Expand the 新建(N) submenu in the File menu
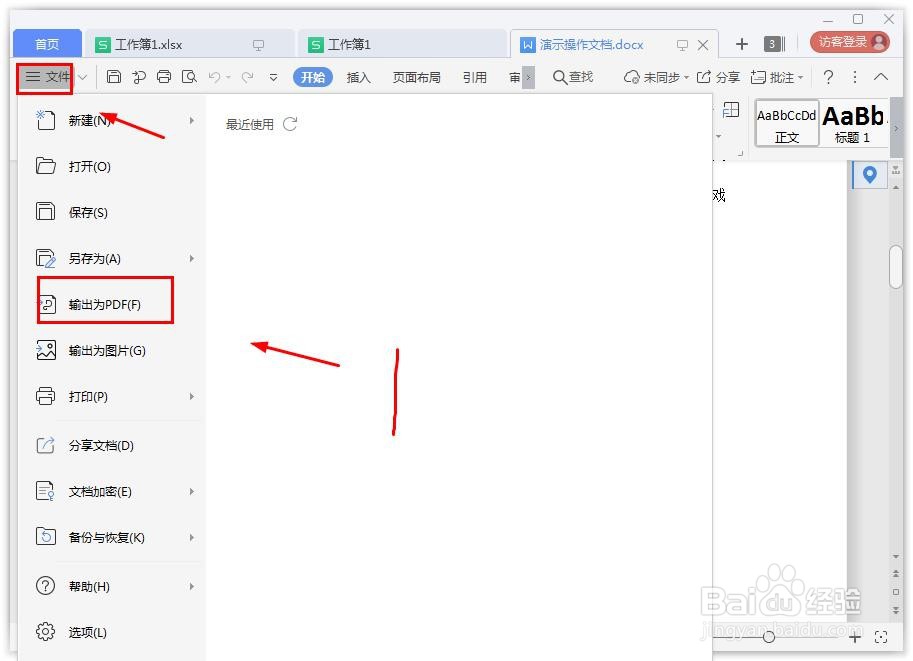This screenshot has height=661, width=913. pyautogui.click(x=190, y=120)
